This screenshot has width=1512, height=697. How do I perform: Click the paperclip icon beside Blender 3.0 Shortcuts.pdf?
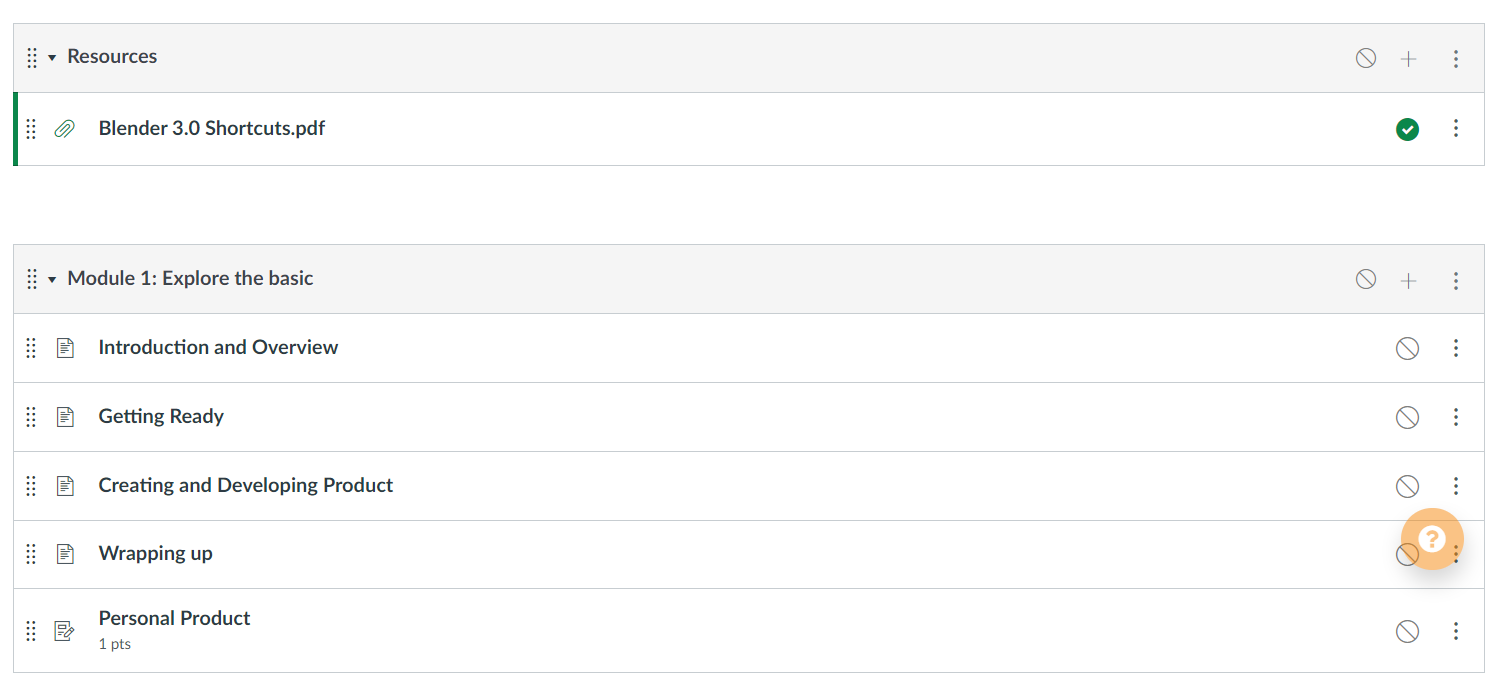tap(65, 129)
